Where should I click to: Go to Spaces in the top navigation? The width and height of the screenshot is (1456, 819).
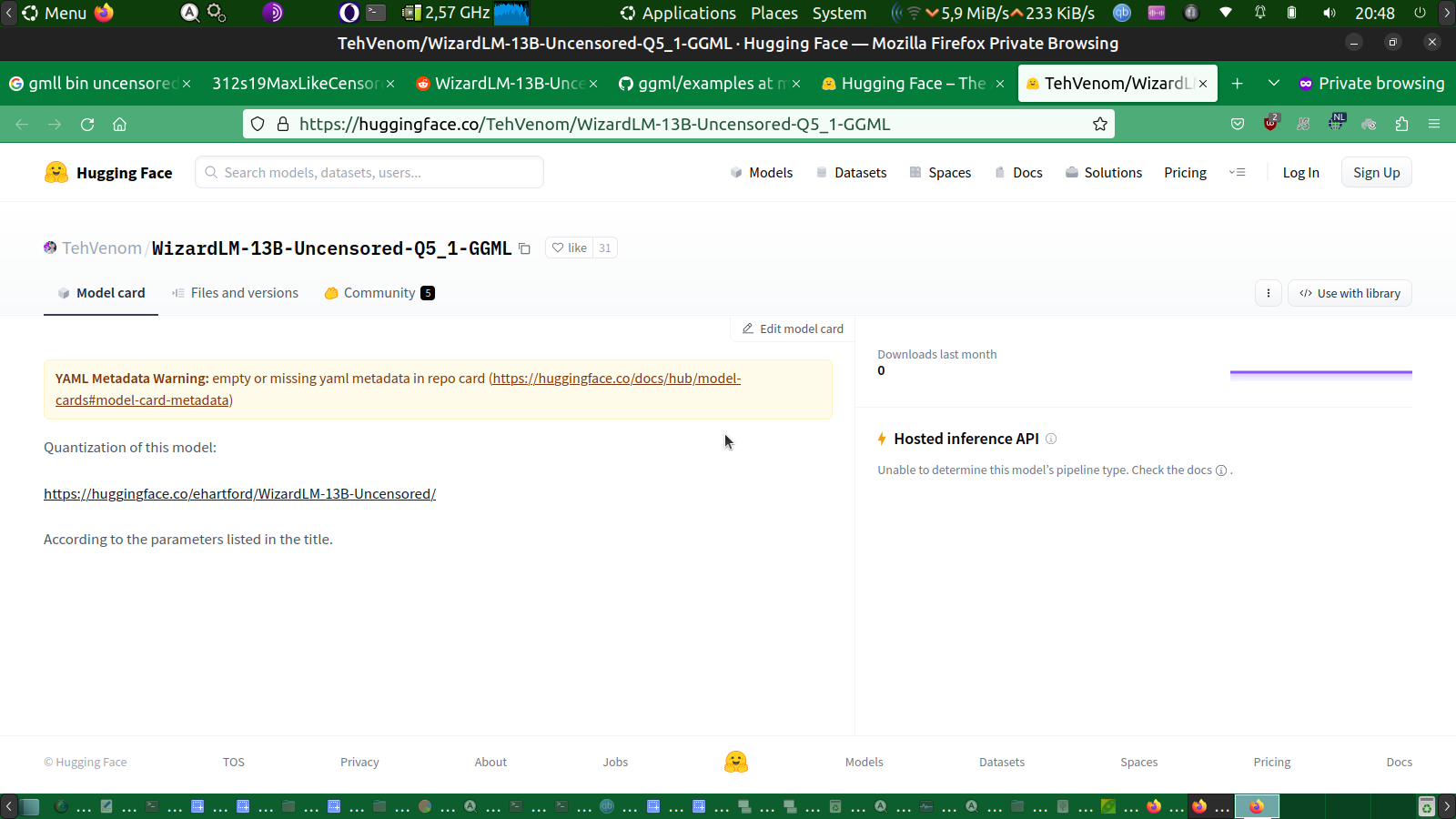(x=940, y=173)
